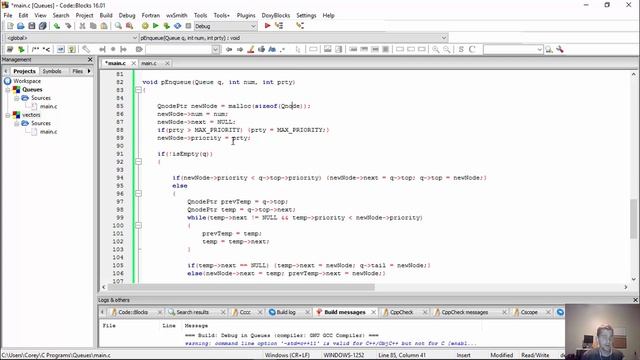Select main.c under the vectors Sources folder
The image size is (640, 360).
48,132
